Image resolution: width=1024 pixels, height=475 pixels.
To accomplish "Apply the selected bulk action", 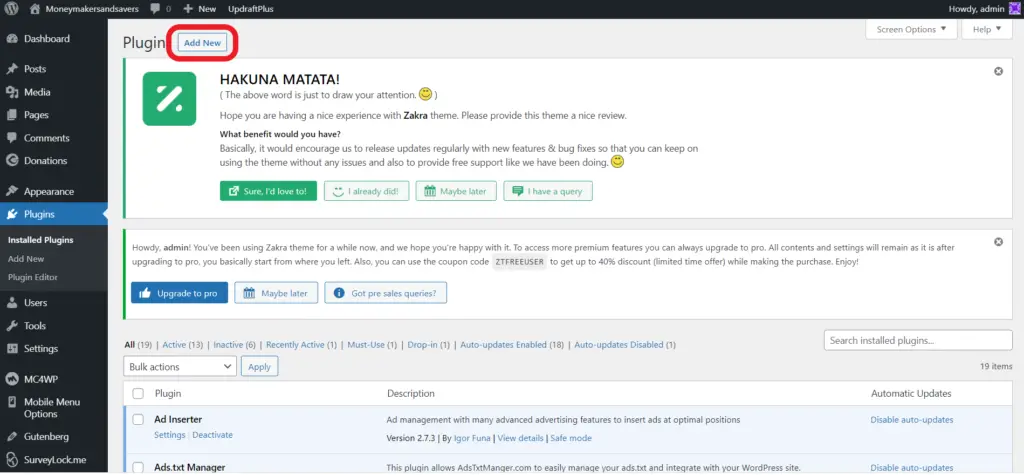I will [x=259, y=367].
